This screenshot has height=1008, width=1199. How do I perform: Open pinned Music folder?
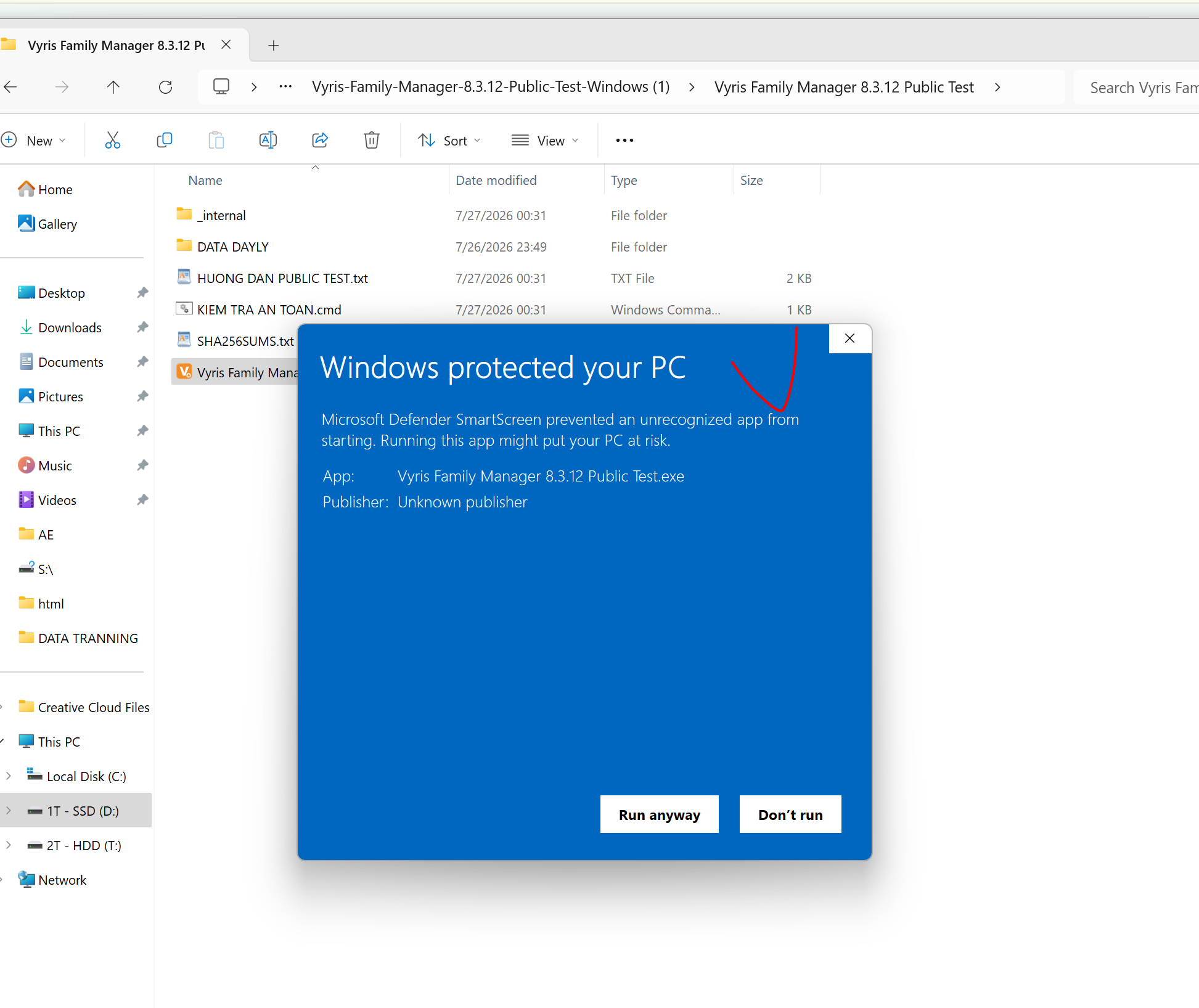point(55,466)
